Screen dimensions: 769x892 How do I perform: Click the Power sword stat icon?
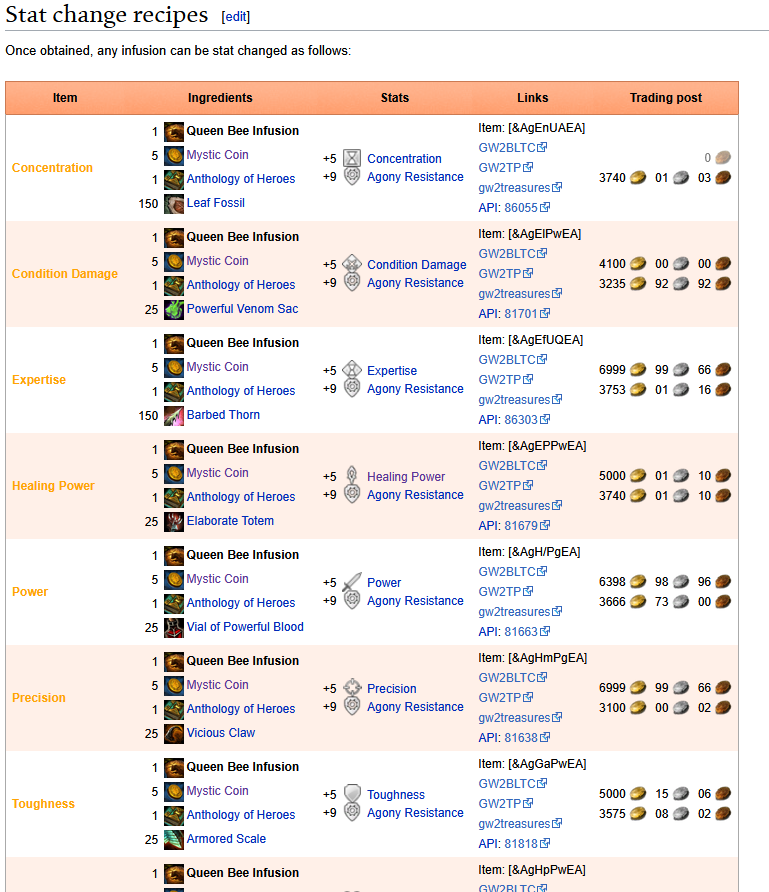(352, 582)
